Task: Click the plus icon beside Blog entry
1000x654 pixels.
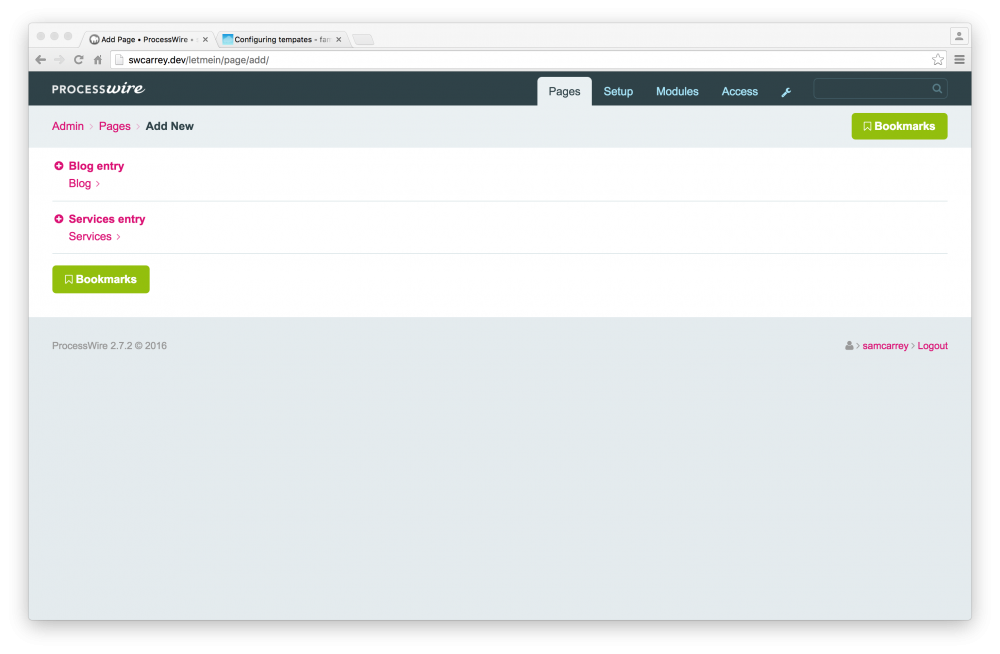Action: point(58,165)
